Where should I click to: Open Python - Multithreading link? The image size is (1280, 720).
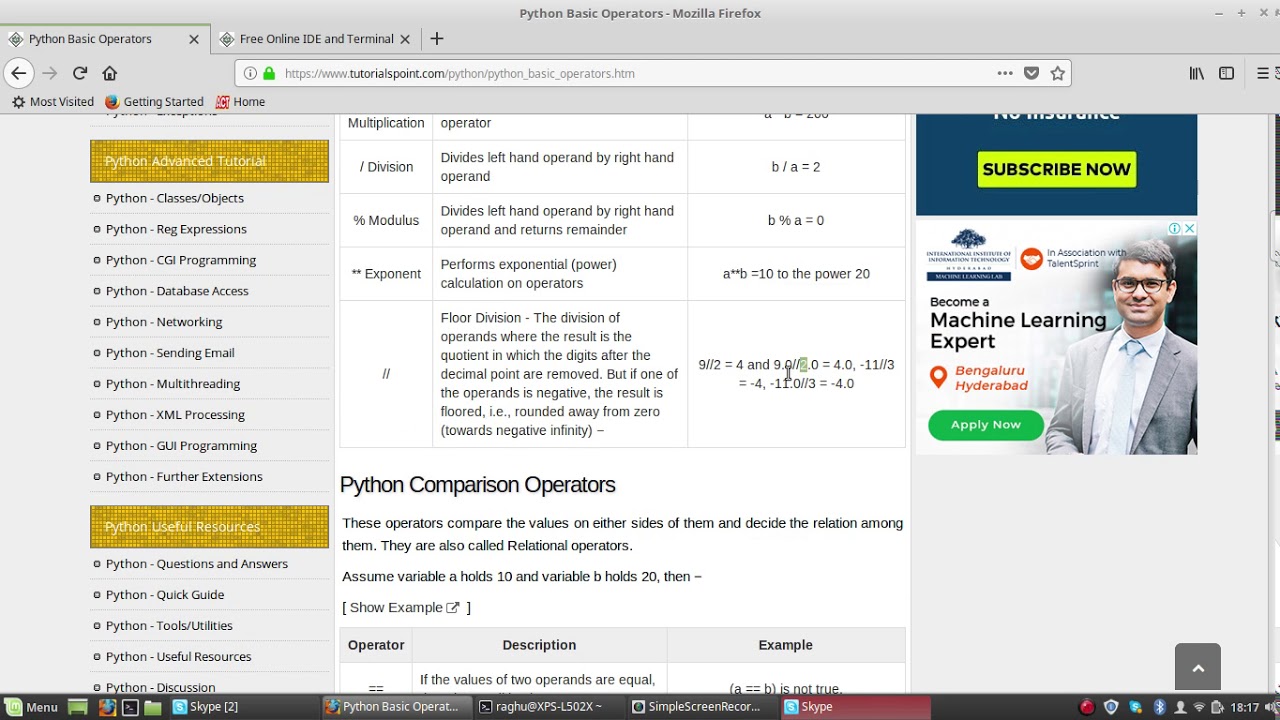pos(173,384)
